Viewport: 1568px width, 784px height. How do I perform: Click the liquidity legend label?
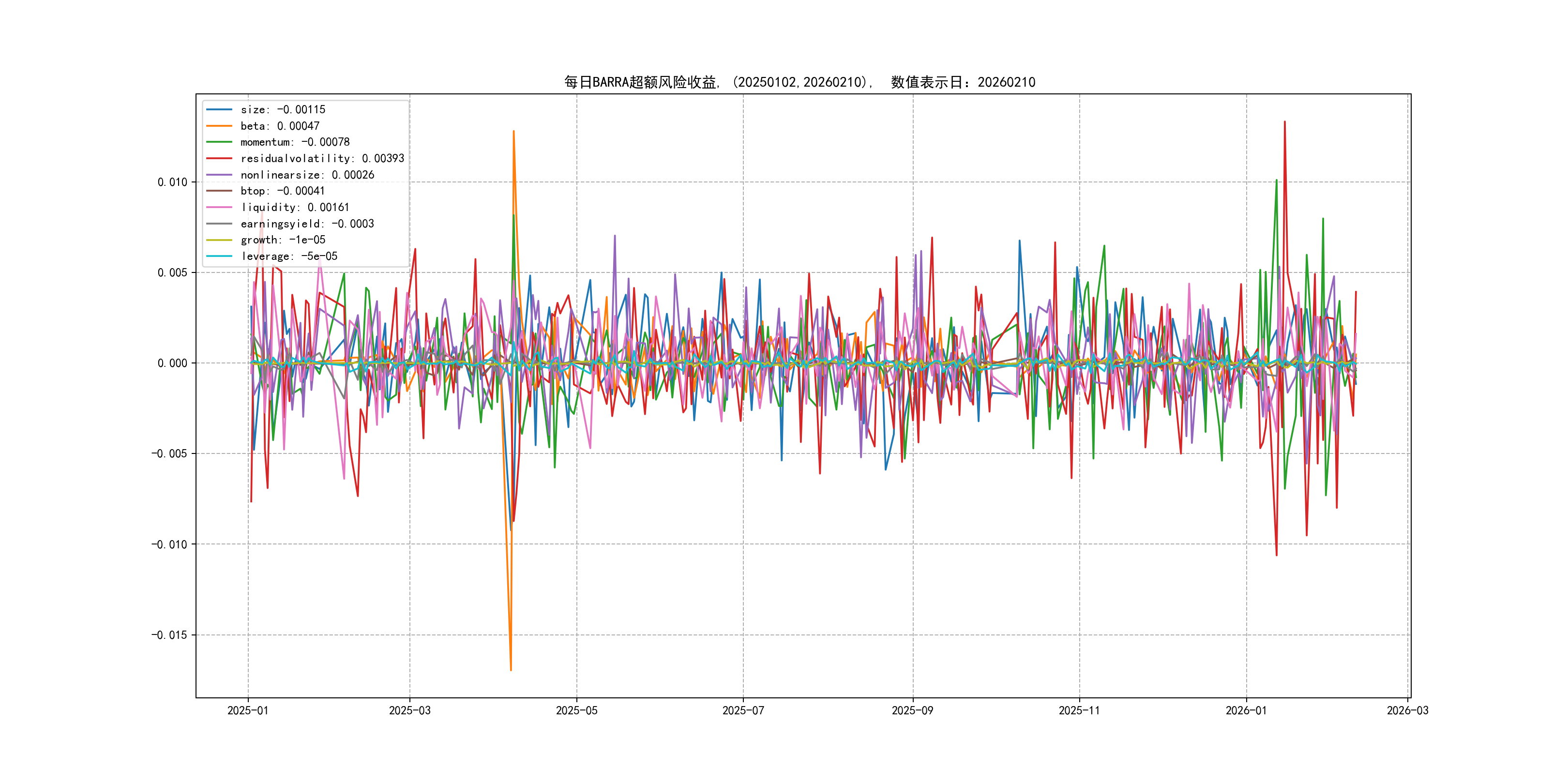295,208
